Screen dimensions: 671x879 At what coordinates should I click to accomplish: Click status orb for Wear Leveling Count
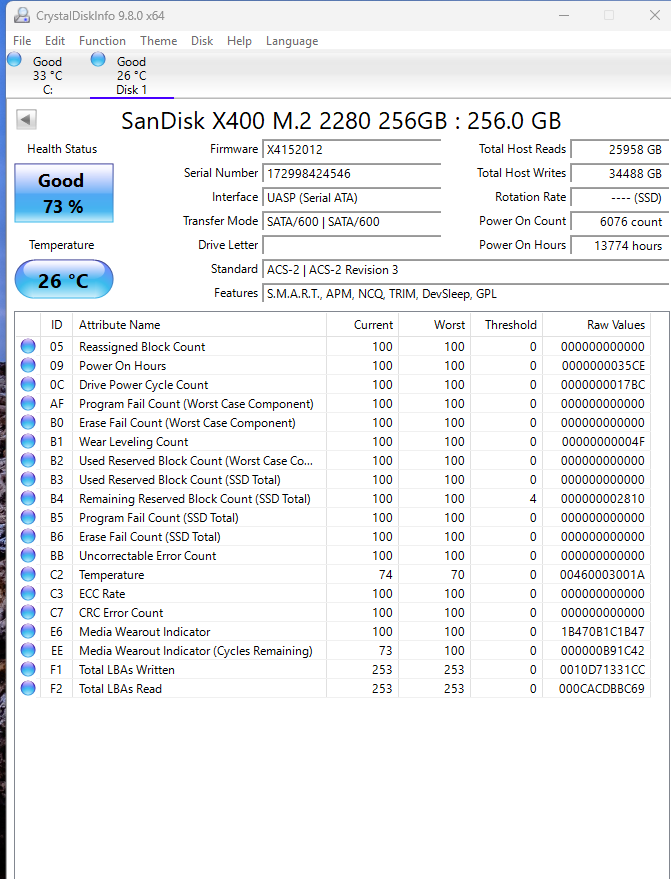point(28,442)
